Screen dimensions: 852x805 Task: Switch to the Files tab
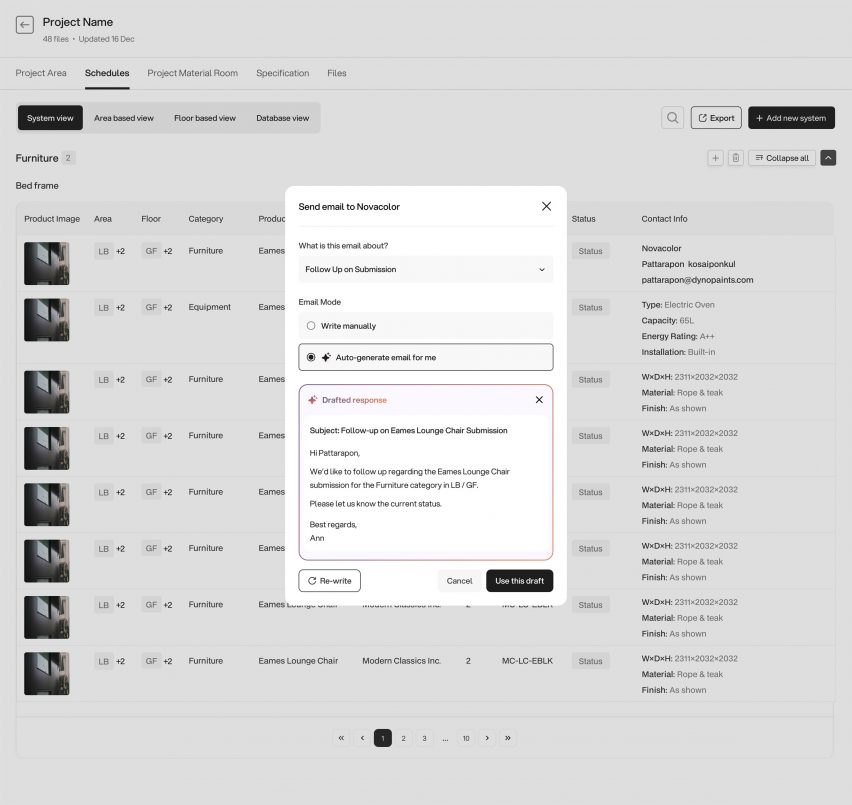coord(336,73)
